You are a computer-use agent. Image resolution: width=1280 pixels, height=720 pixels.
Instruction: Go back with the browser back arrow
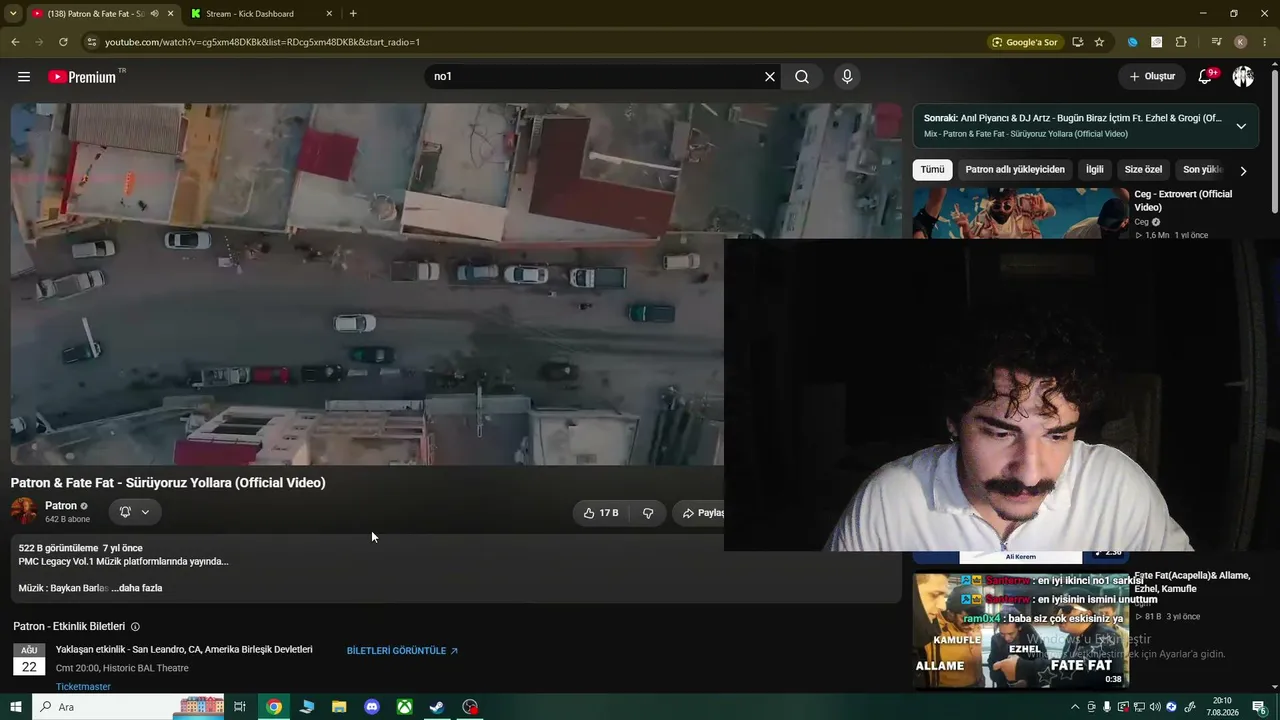(15, 42)
